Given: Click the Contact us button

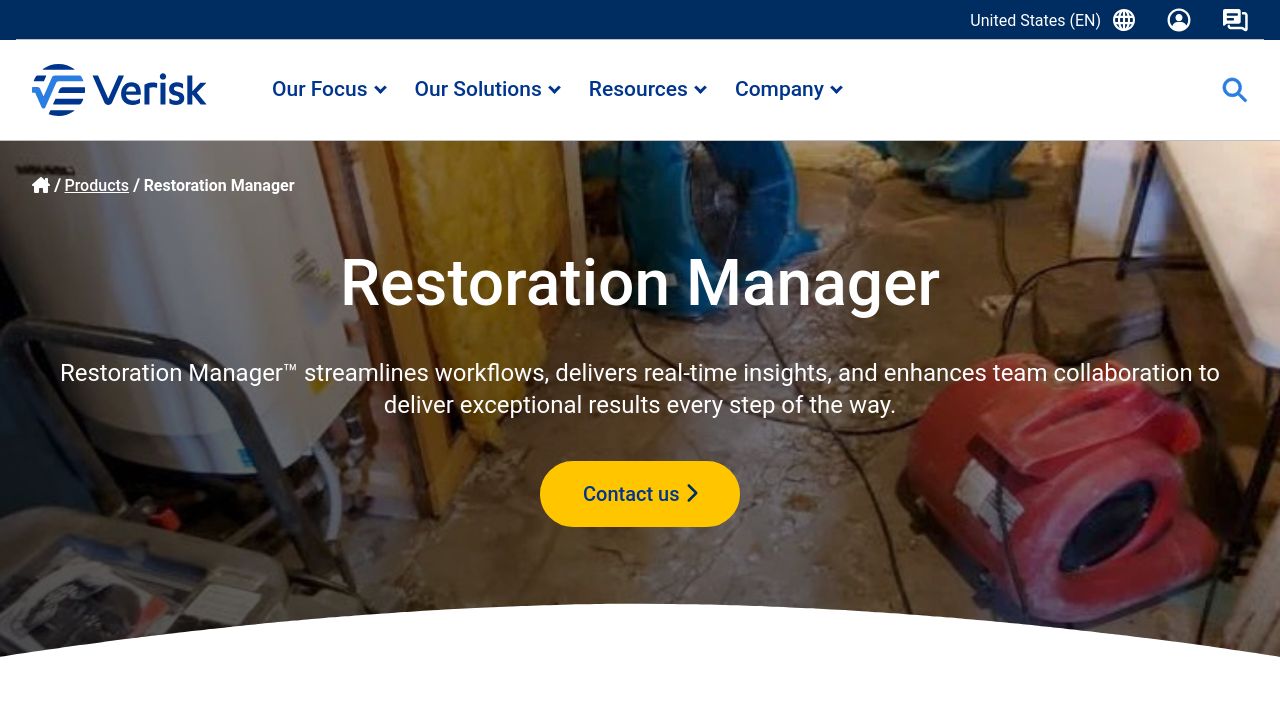Looking at the screenshot, I should point(640,493).
